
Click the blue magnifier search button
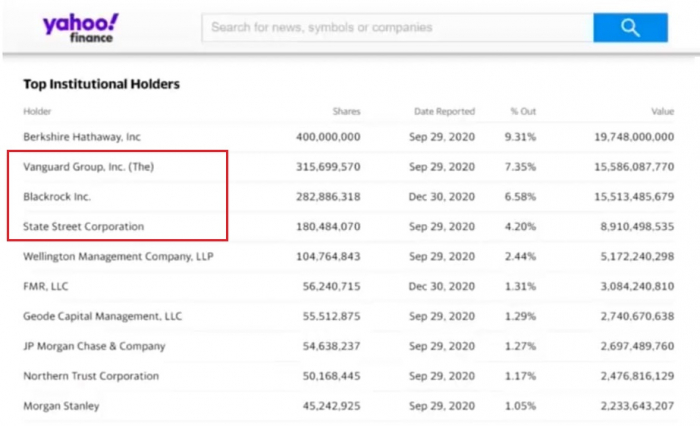(630, 28)
